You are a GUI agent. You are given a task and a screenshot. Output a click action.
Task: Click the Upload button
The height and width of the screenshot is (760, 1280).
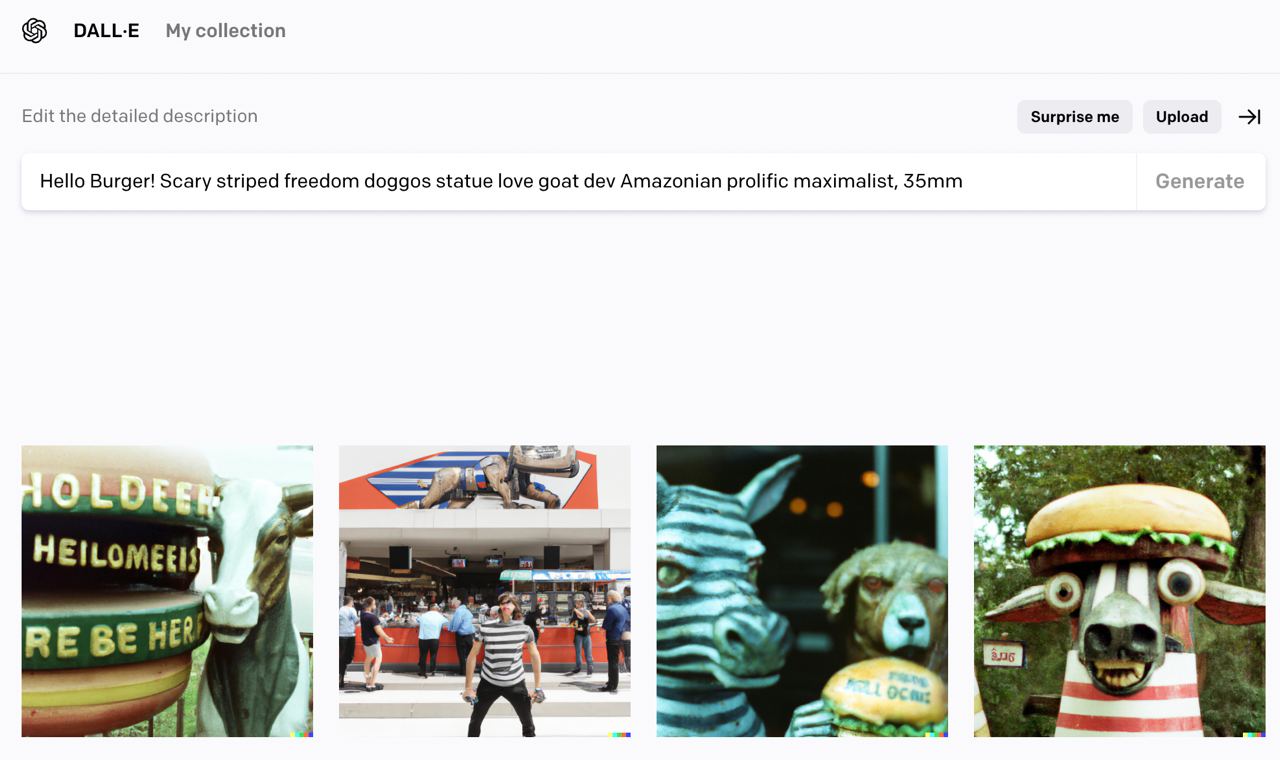pyautogui.click(x=1182, y=117)
